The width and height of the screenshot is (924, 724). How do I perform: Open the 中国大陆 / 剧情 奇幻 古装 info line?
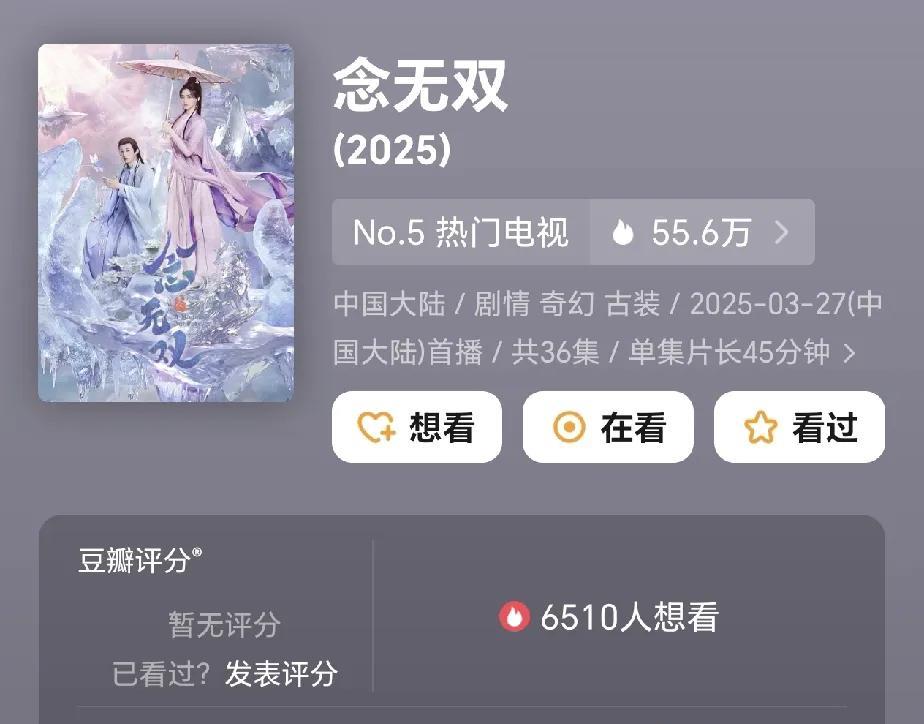click(x=608, y=329)
